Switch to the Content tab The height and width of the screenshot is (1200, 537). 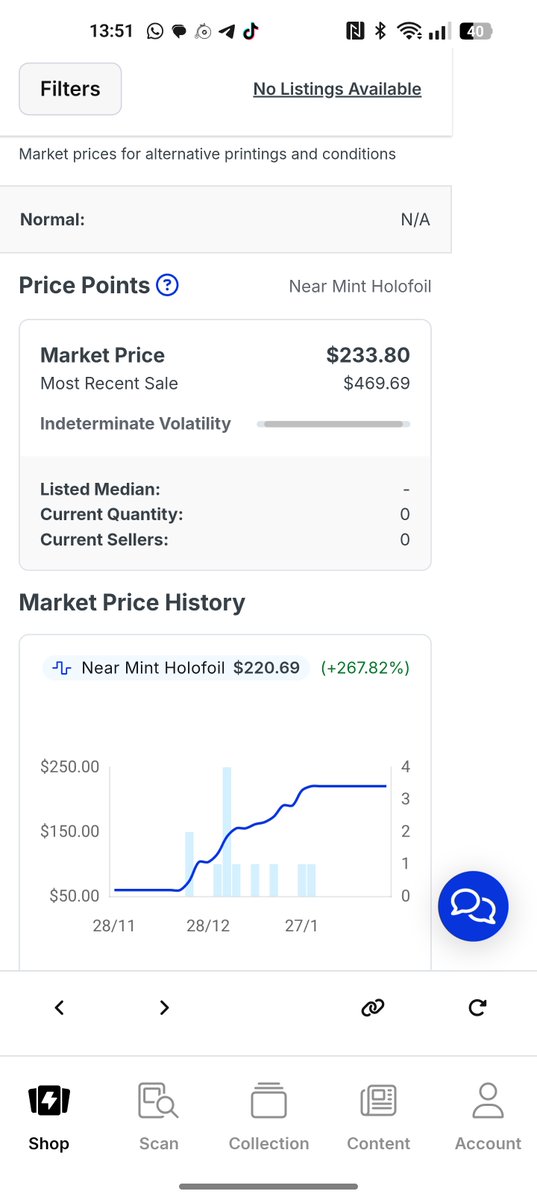(378, 1117)
